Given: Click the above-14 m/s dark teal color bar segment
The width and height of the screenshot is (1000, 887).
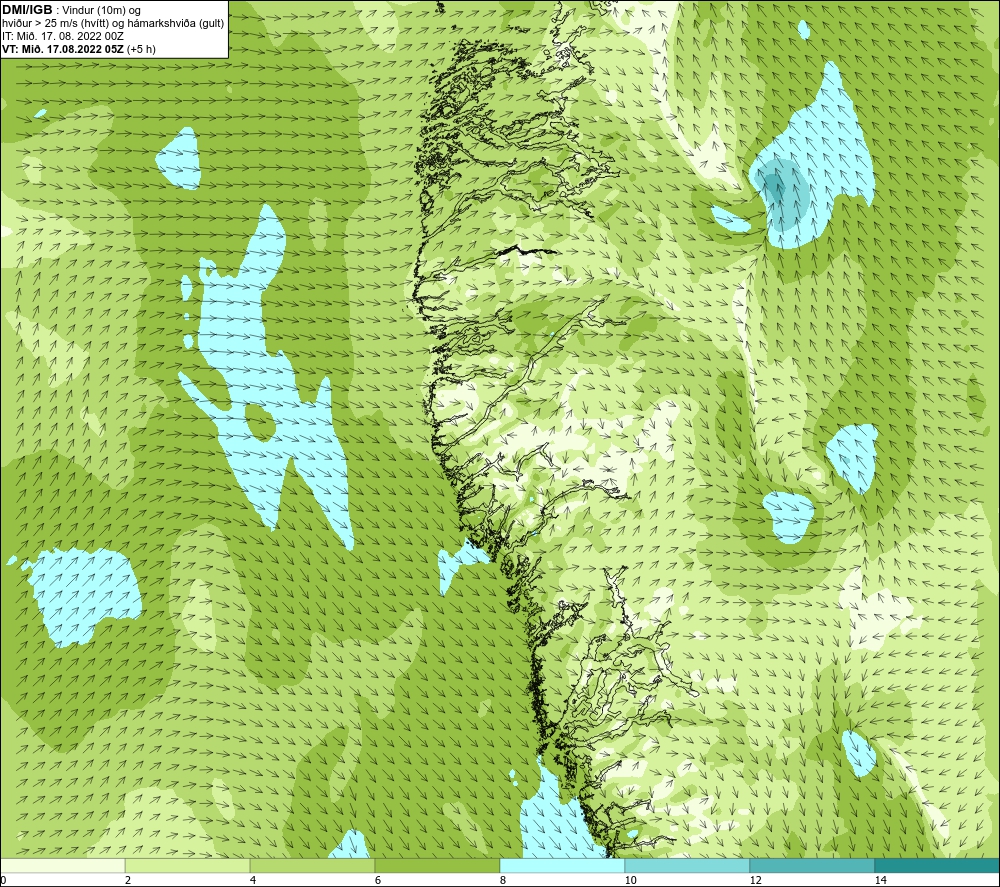Looking at the screenshot, I should point(938,865).
